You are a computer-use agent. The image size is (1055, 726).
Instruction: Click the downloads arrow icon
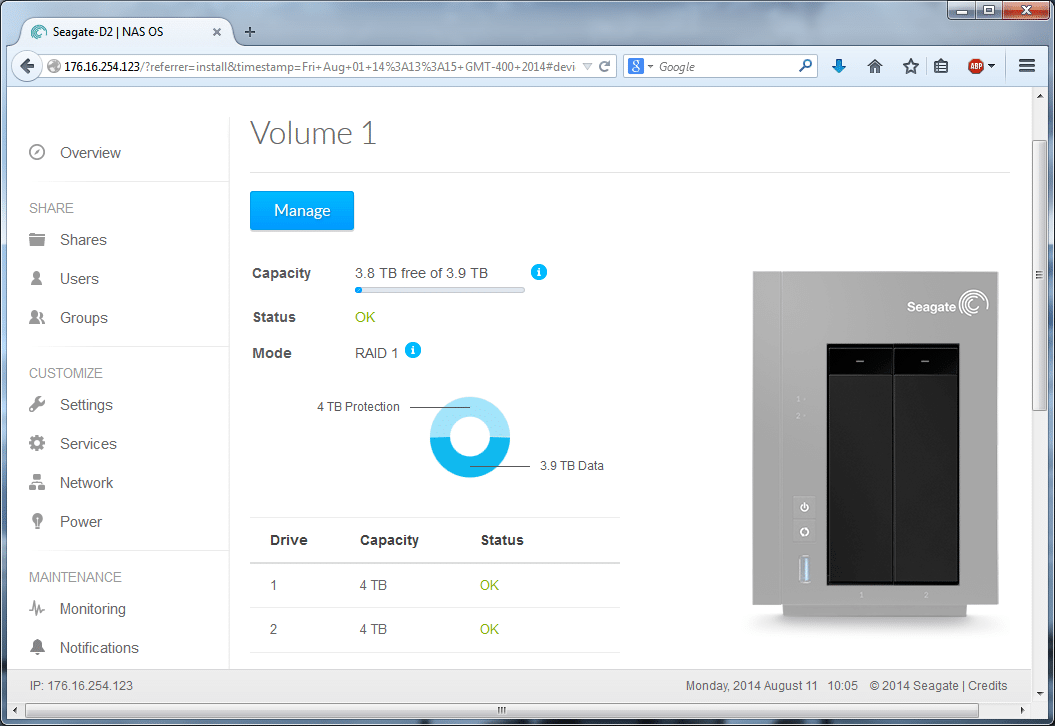point(838,66)
